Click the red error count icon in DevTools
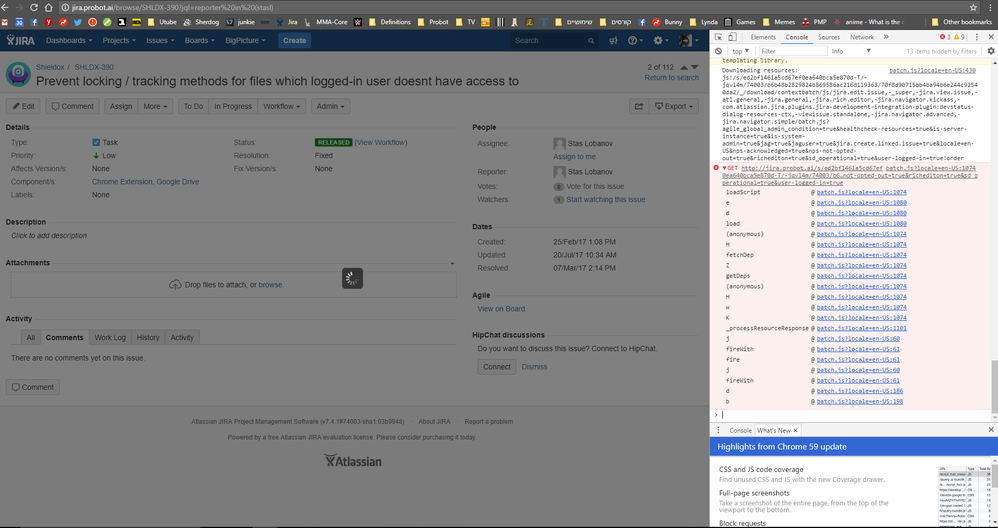Image resolution: width=998 pixels, height=528 pixels. point(943,37)
